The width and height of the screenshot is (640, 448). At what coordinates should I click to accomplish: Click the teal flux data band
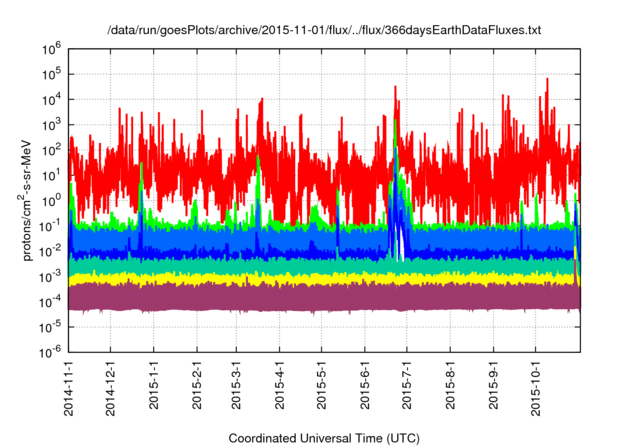point(324,266)
